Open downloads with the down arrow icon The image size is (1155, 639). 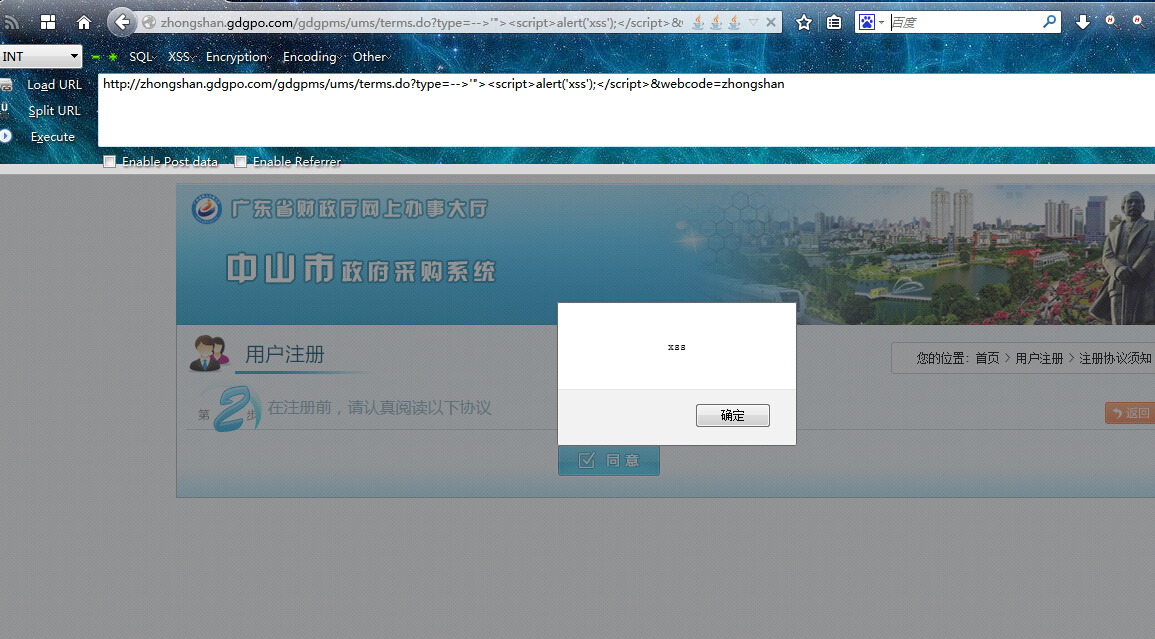click(x=1082, y=22)
